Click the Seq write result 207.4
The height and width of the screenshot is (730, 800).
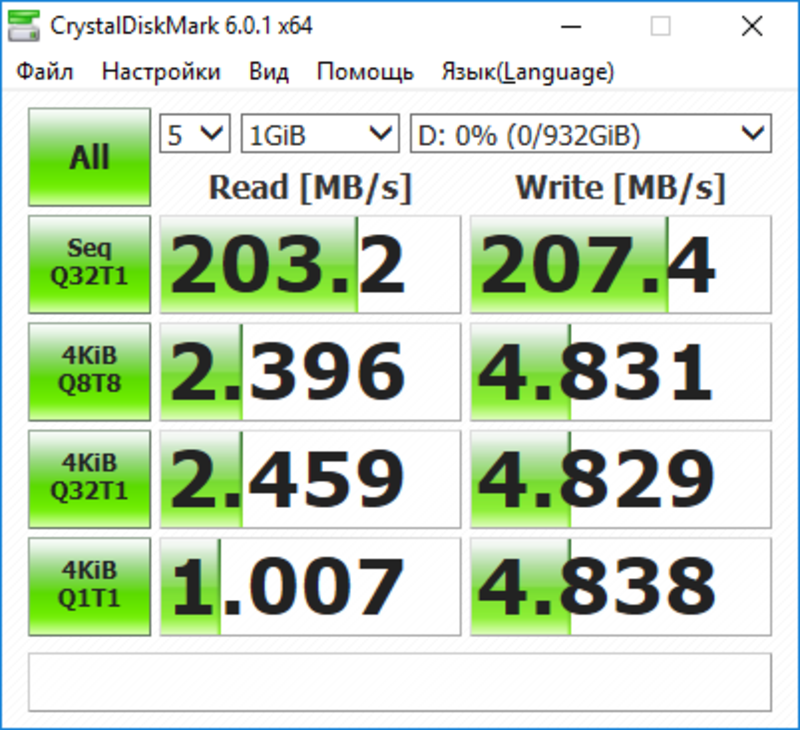pyautogui.click(x=620, y=265)
